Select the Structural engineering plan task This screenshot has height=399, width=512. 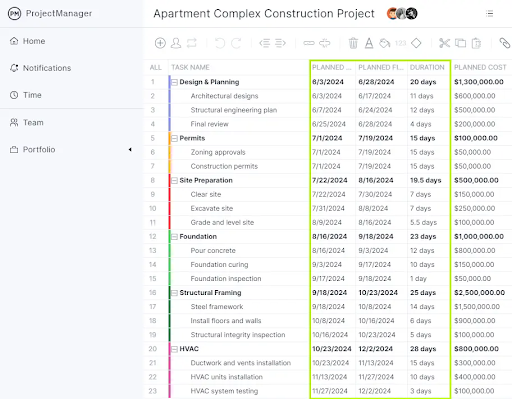(x=234, y=110)
